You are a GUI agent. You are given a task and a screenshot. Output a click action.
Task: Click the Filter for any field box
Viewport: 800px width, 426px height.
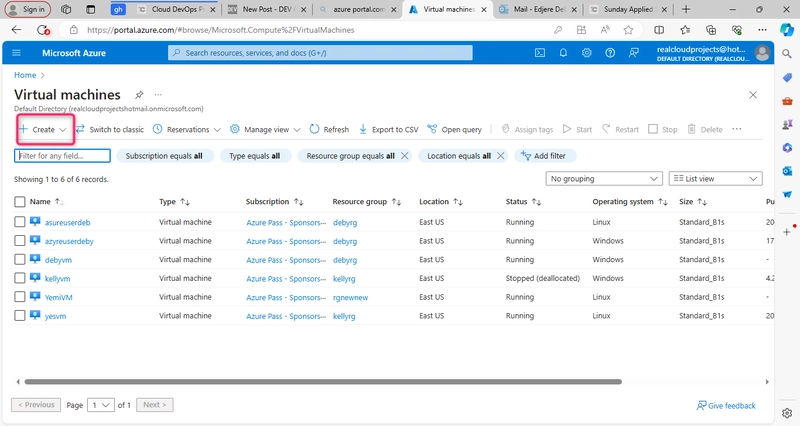[x=62, y=156]
